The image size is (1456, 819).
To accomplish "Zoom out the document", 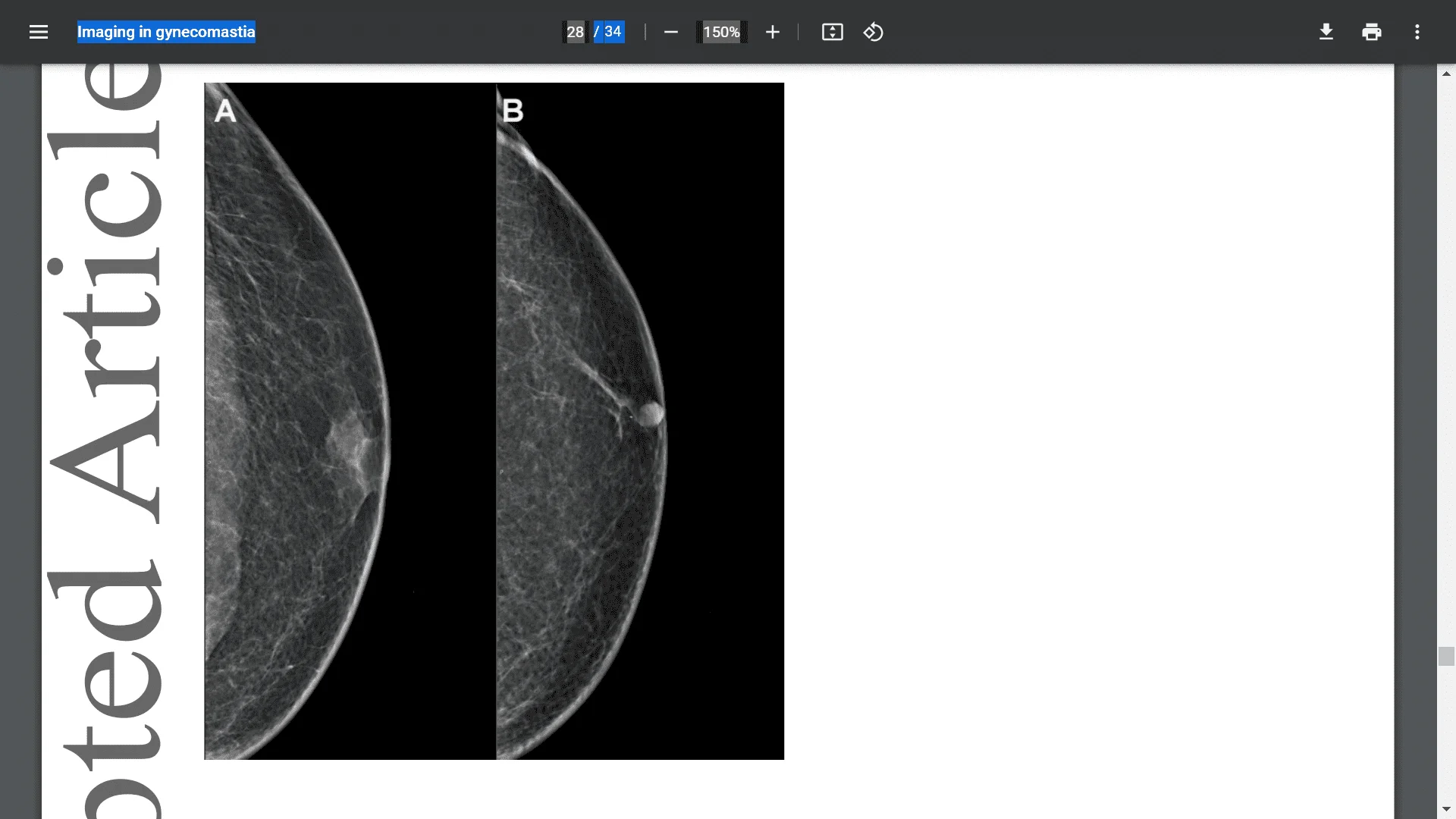I will (x=670, y=32).
